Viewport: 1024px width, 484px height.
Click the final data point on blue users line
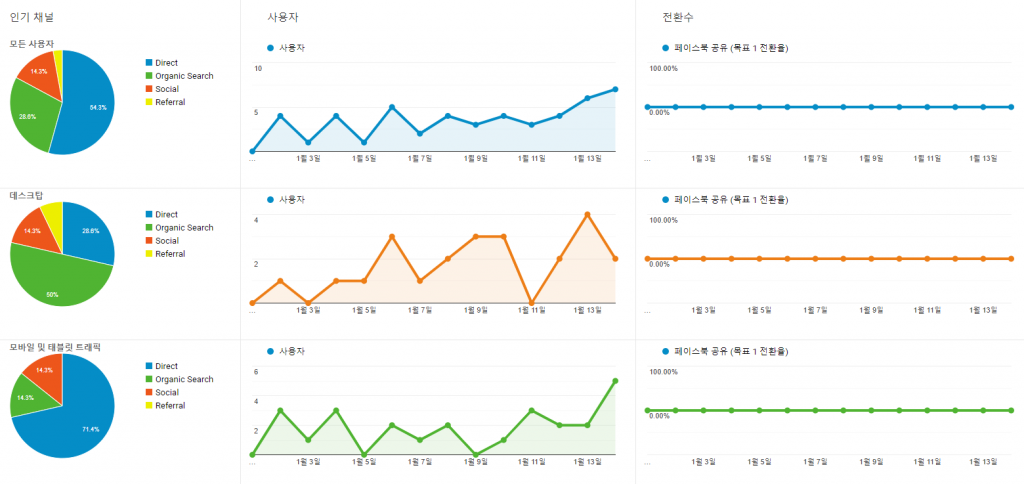point(615,89)
